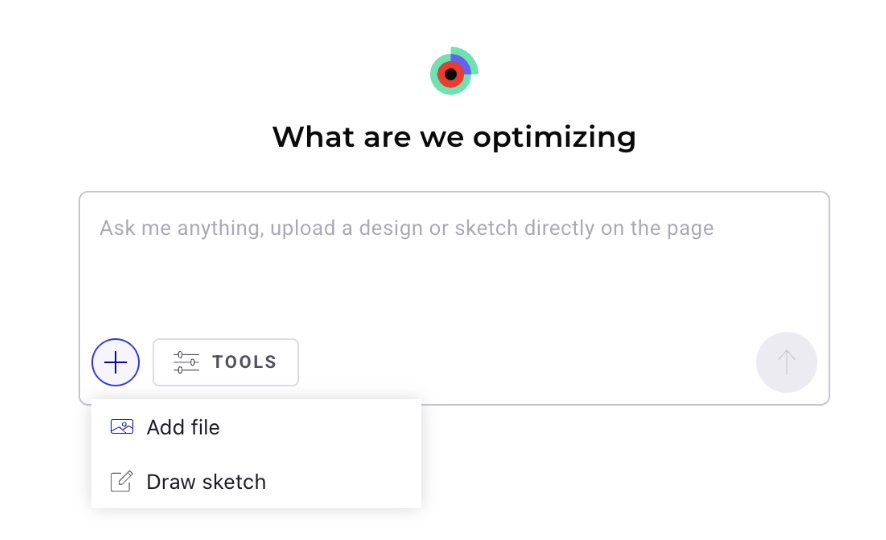
Task: Click the up-arrow send button
Action: coord(786,362)
